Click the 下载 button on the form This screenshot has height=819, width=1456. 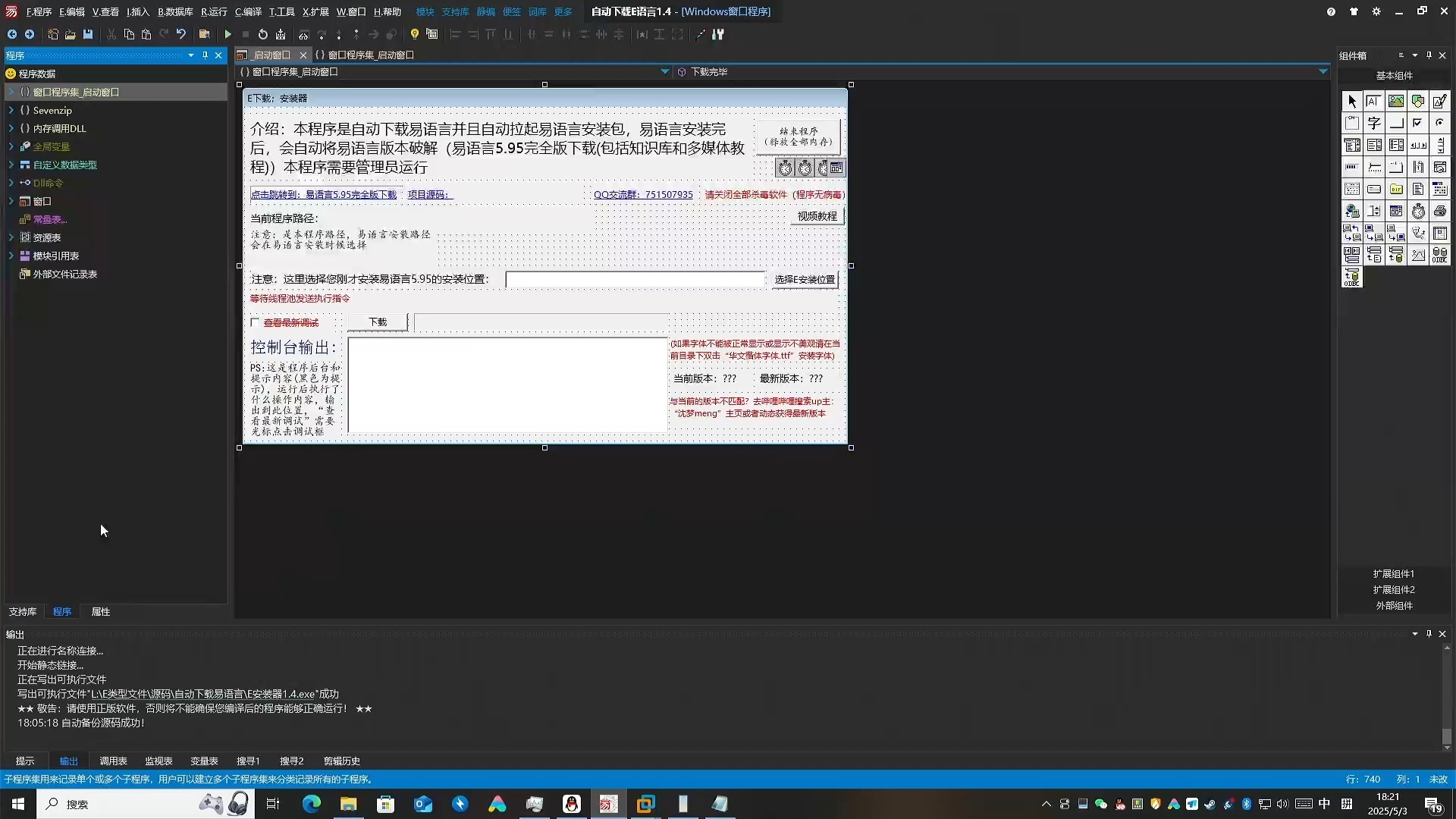[x=378, y=322]
